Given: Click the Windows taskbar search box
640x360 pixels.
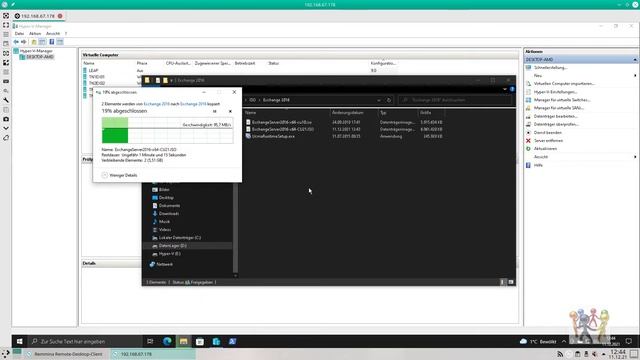Looking at the screenshot, I should [x=85, y=341].
